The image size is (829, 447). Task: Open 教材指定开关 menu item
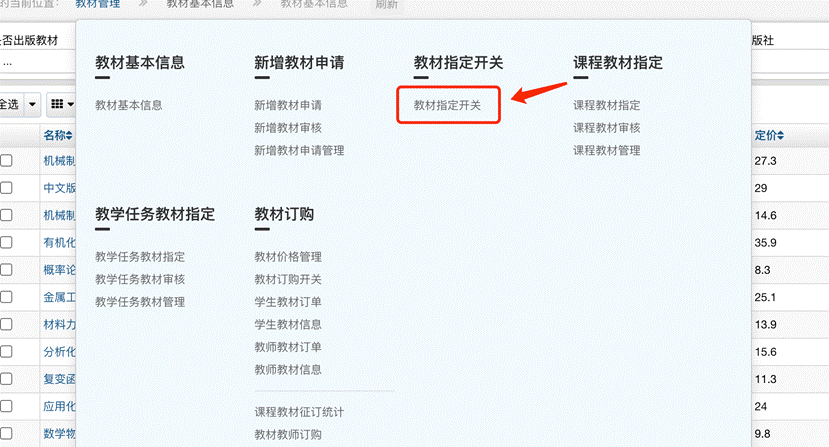(x=448, y=105)
